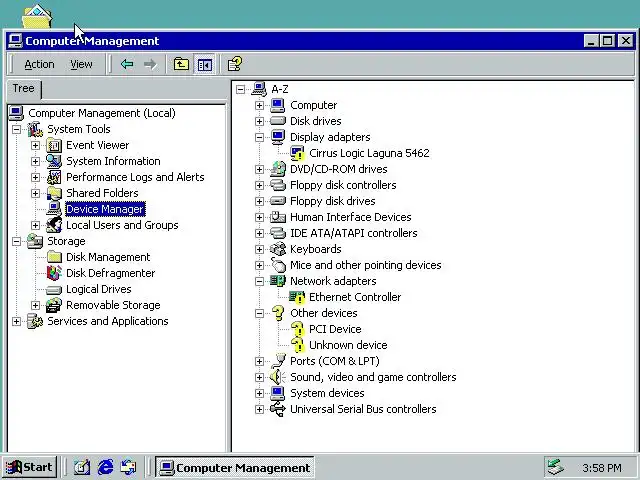Toggle the Show/Hide Console Tree icon
640x480 pixels.
(204, 64)
